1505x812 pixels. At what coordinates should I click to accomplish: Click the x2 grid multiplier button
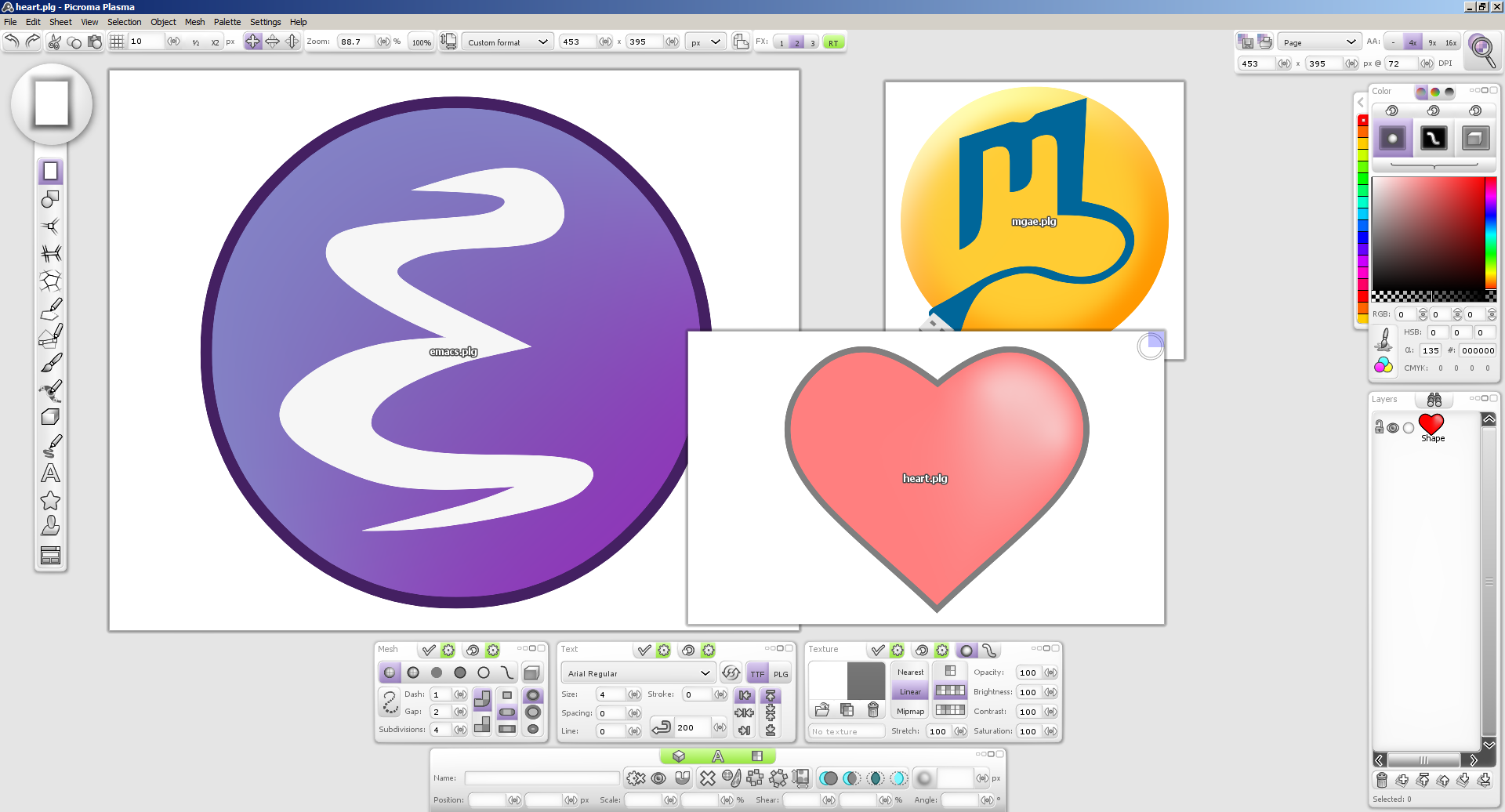(x=215, y=42)
